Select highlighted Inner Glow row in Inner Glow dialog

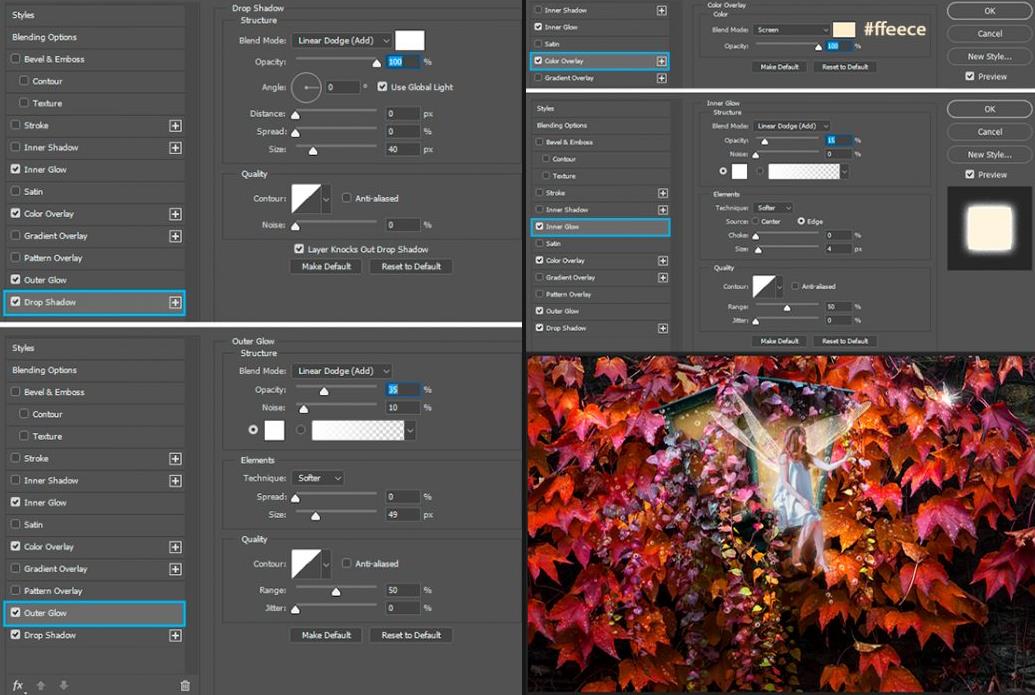coord(601,227)
